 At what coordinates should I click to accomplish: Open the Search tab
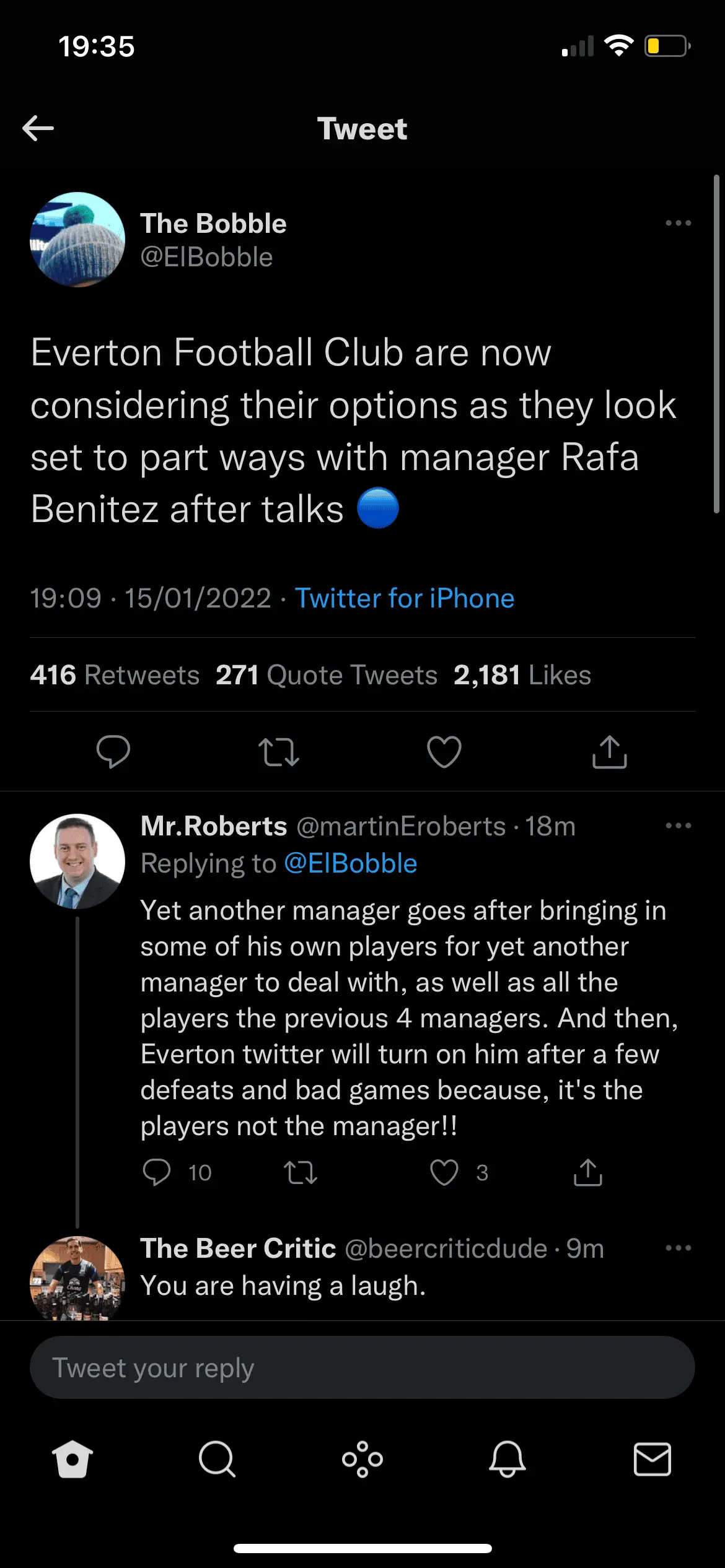pos(217,1459)
